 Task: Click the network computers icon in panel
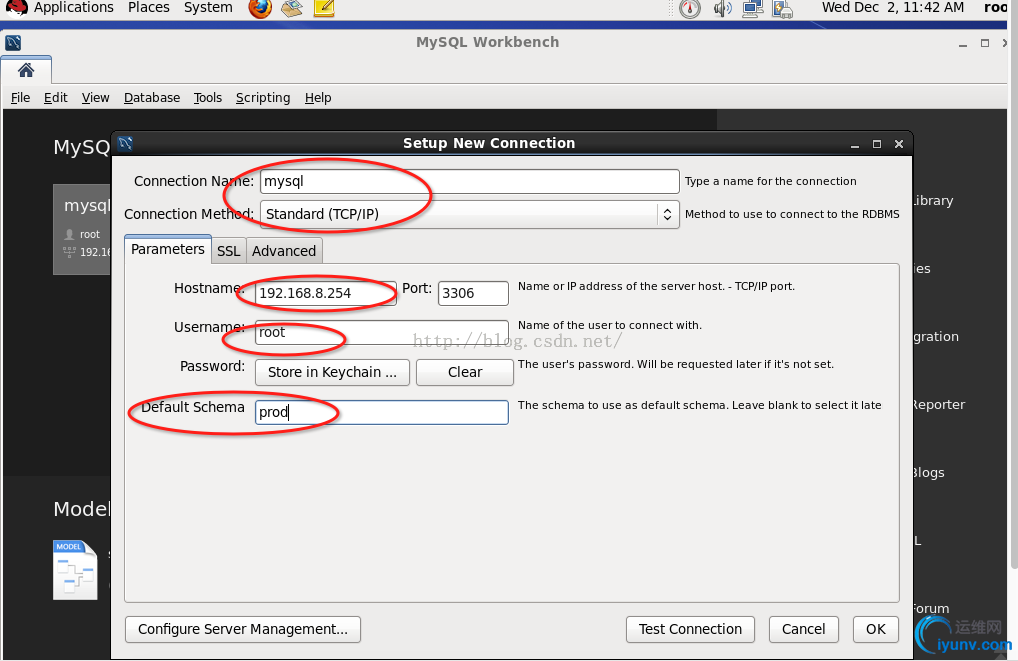[x=752, y=8]
